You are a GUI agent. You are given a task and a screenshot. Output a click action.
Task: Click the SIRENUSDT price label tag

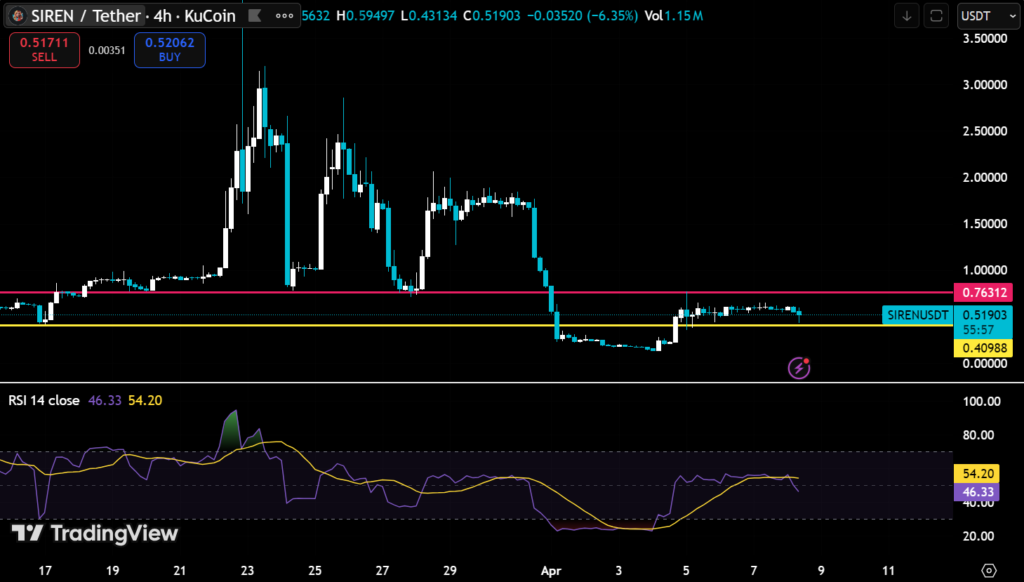tap(916, 315)
